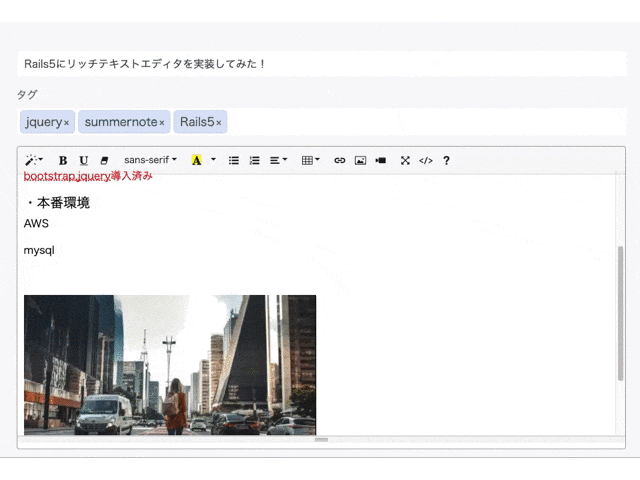Click the insert video icon
This screenshot has width=640, height=480.
[x=381, y=160]
